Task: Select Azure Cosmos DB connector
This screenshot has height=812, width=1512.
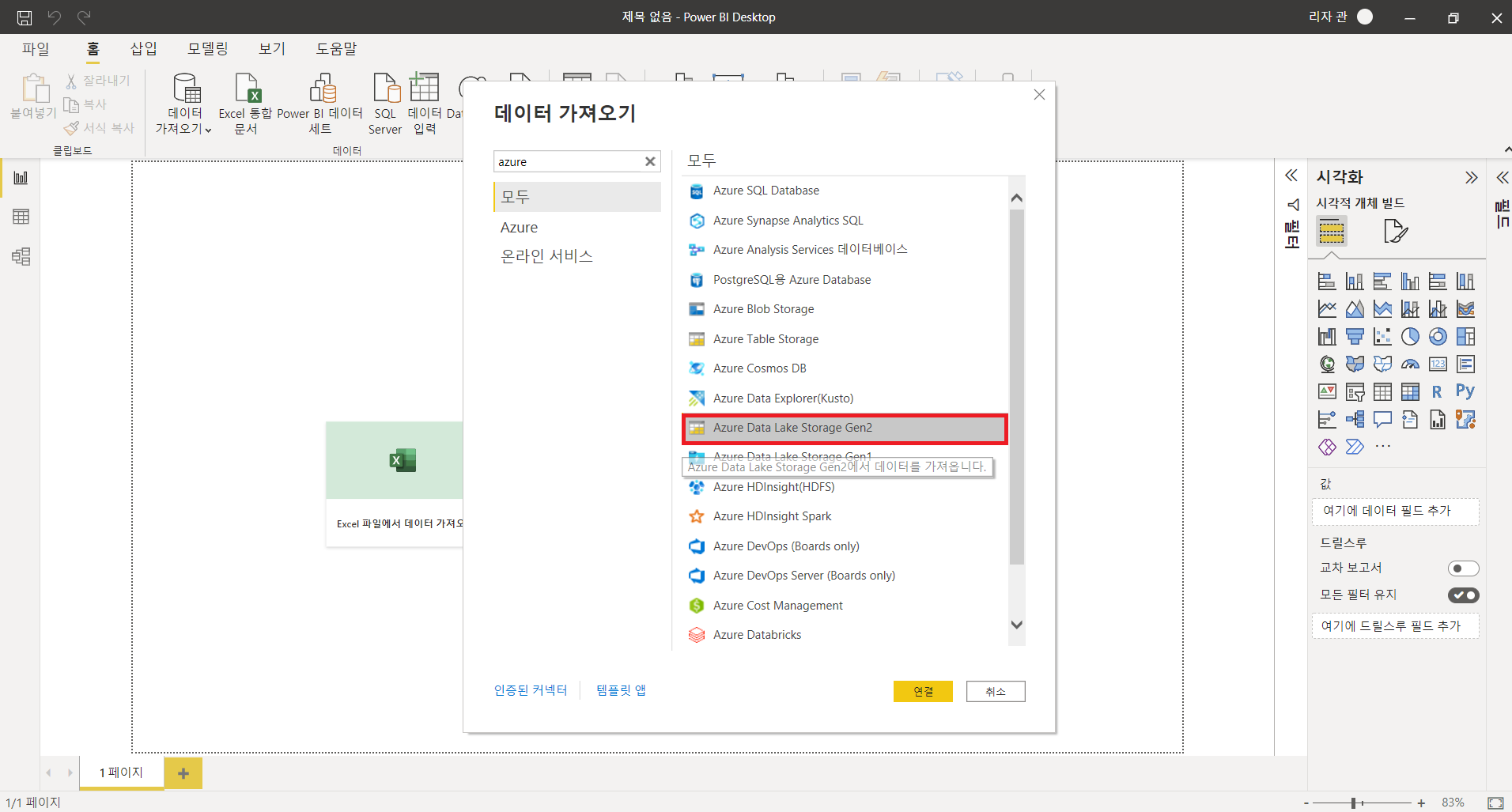Action: click(845, 368)
